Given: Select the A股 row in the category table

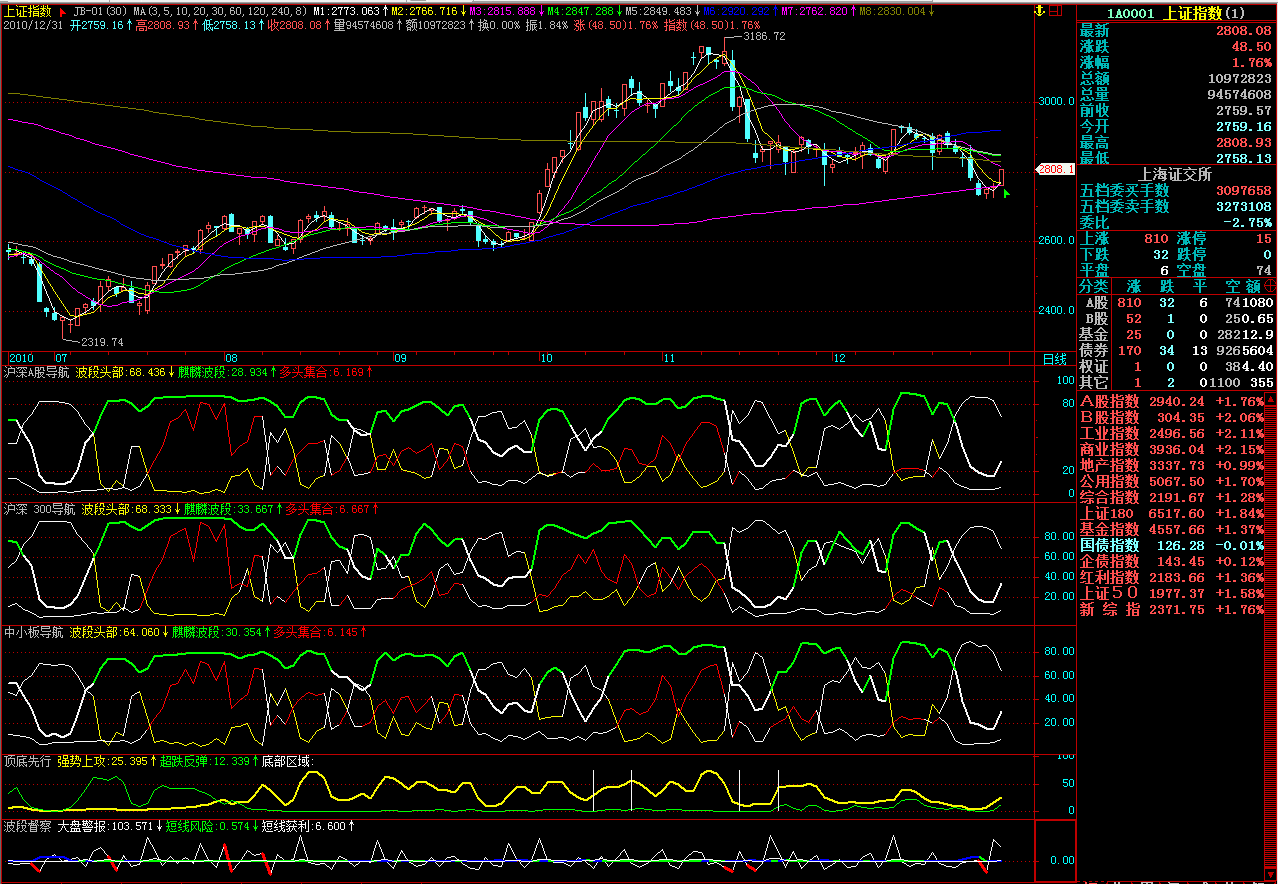Looking at the screenshot, I should [x=1177, y=302].
